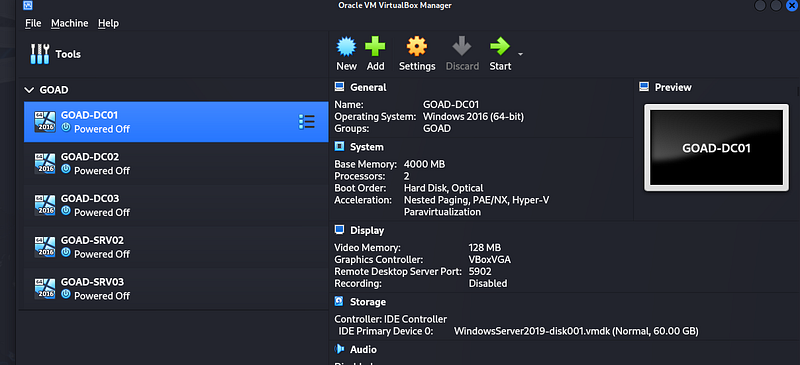Click the WindowsServer2019-disk001.vmdk storage entry
This screenshot has width=800, height=365.
[576, 331]
